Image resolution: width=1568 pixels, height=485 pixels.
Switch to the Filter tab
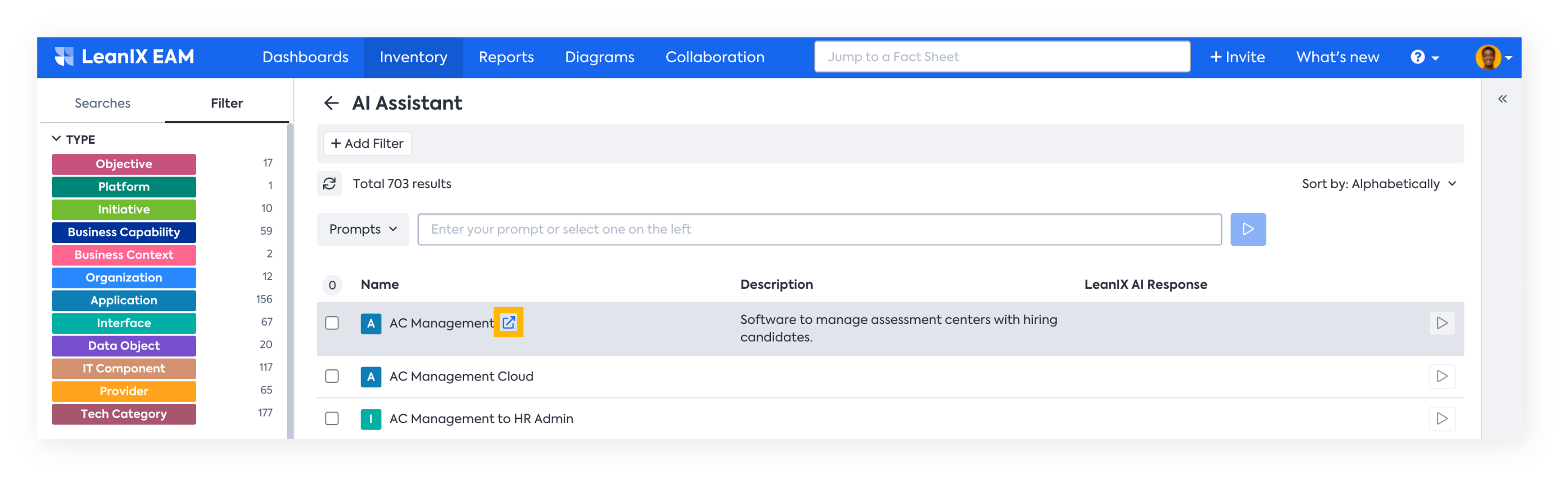coord(226,103)
